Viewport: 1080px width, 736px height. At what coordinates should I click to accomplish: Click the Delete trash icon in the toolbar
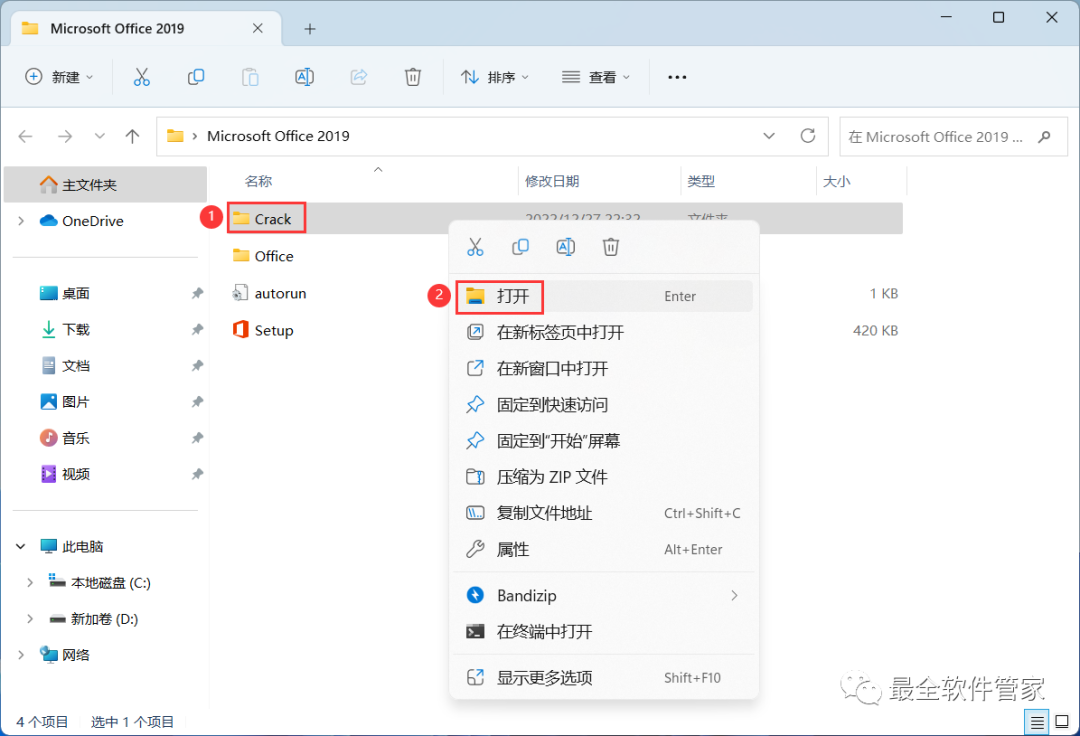pyautogui.click(x=413, y=77)
